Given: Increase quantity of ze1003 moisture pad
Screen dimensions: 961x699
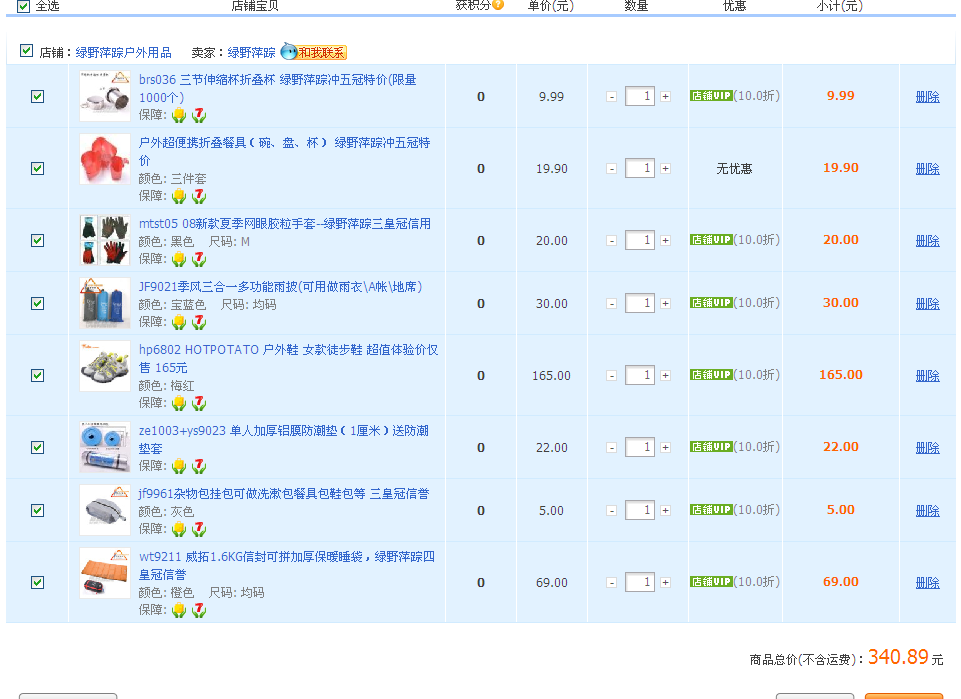Looking at the screenshot, I should point(666,447).
